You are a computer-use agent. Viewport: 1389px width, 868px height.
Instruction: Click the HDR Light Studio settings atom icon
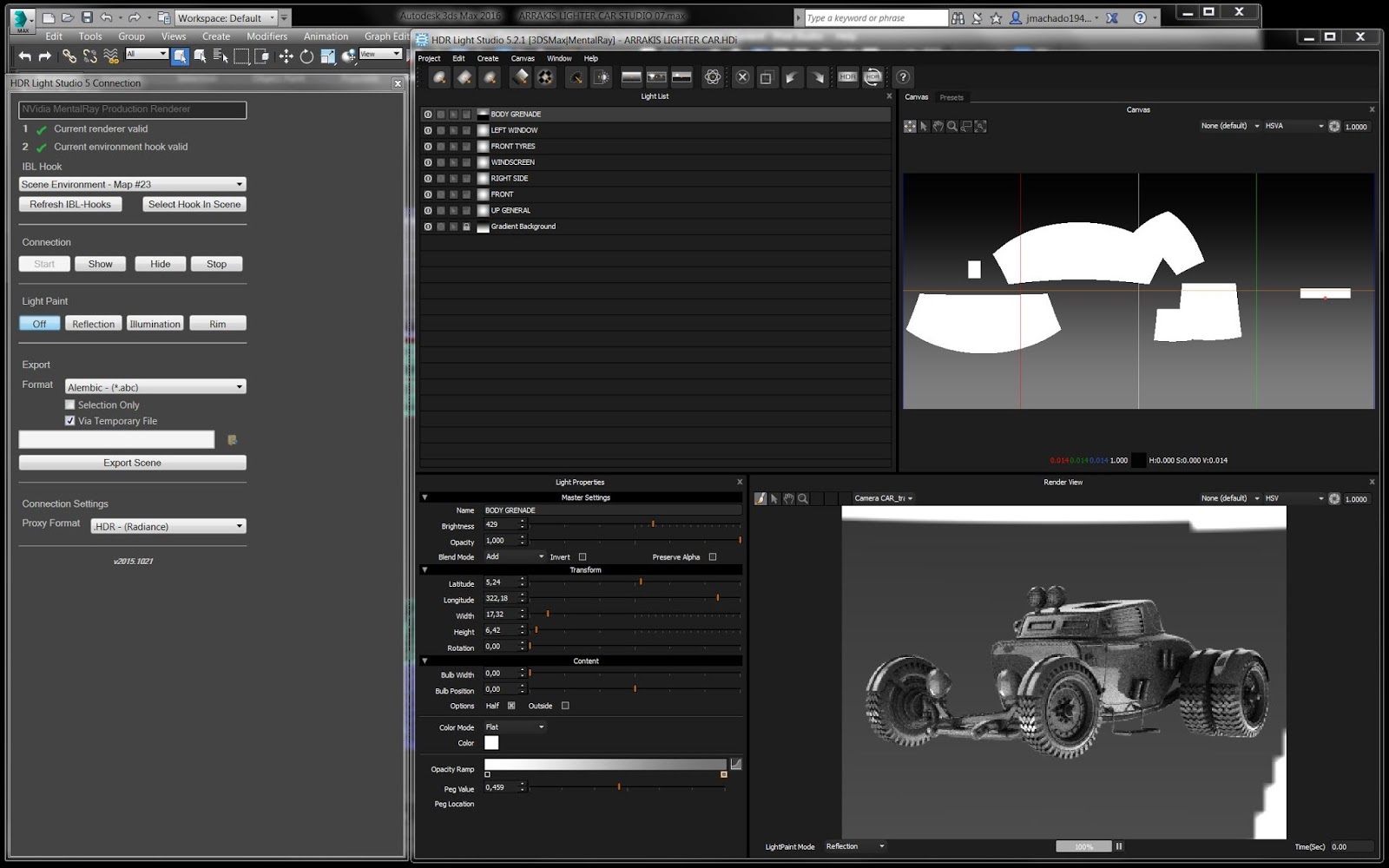pos(713,77)
